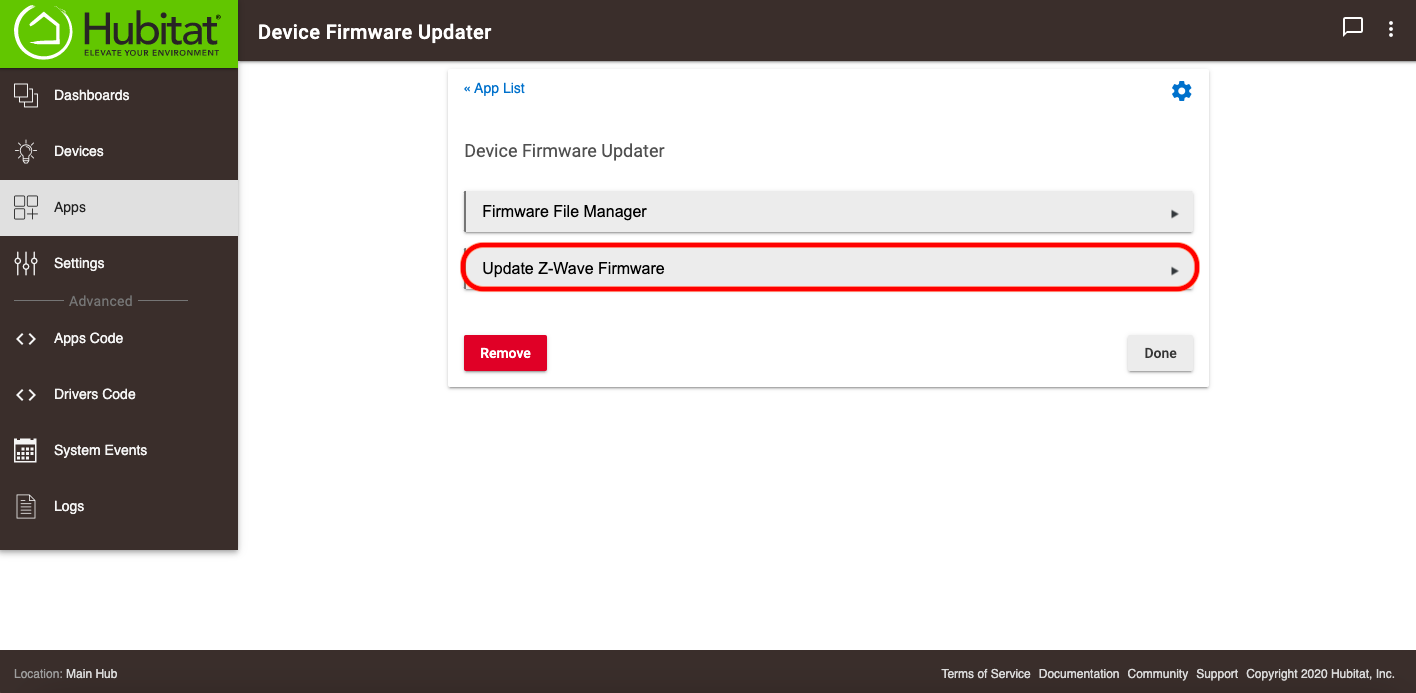1416x693 pixels.
Task: Return via « App List link
Action: click(x=494, y=88)
